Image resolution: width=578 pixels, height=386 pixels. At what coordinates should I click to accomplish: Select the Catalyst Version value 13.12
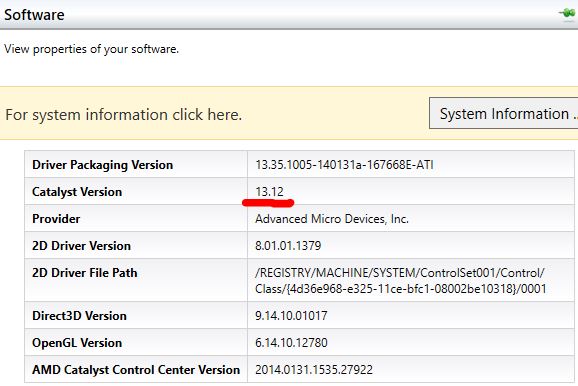pos(269,192)
